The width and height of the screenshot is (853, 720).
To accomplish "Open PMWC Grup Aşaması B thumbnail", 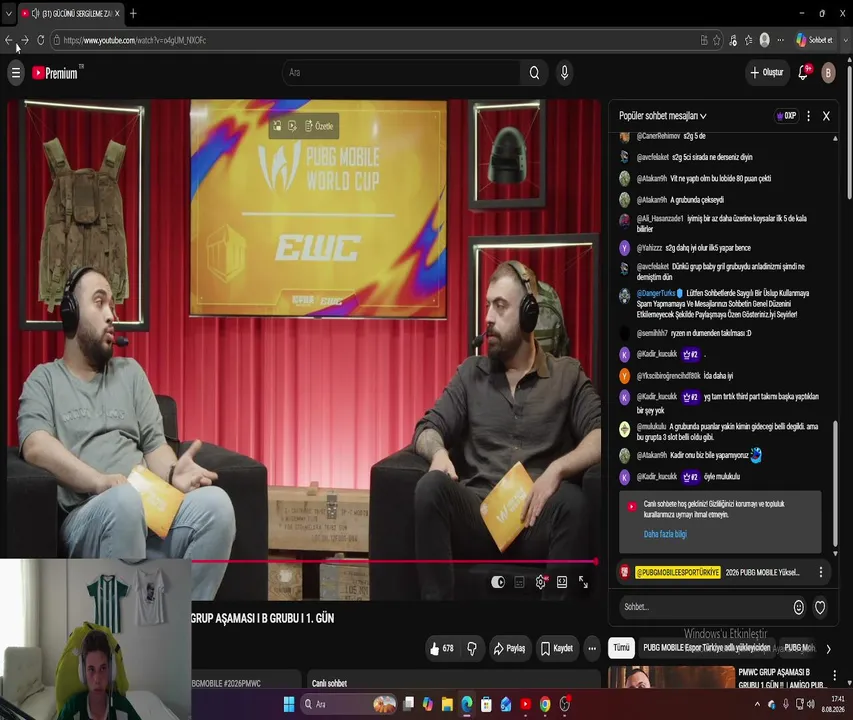I will click(671, 677).
